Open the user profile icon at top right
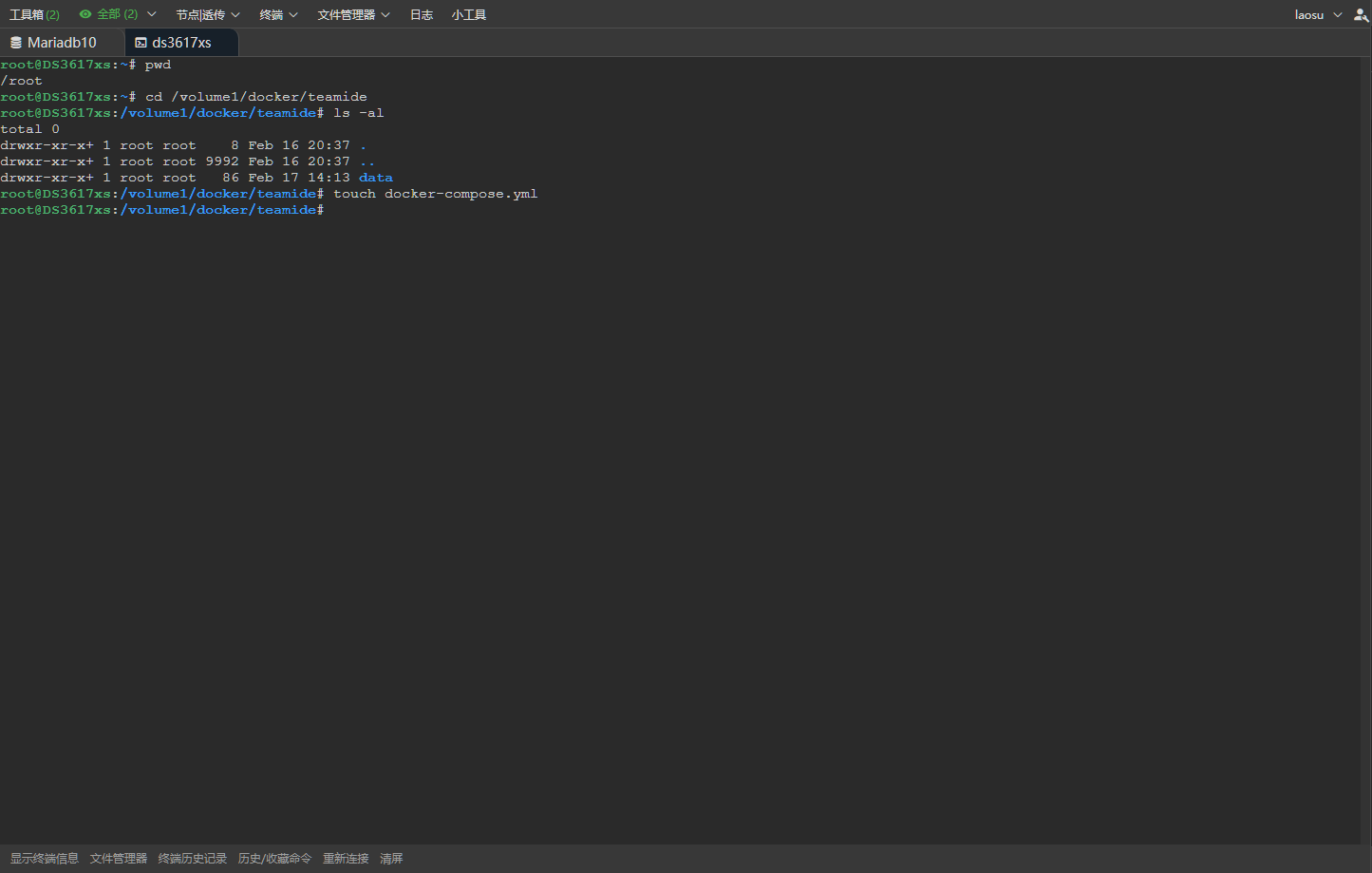Image resolution: width=1372 pixels, height=873 pixels. [x=1361, y=14]
